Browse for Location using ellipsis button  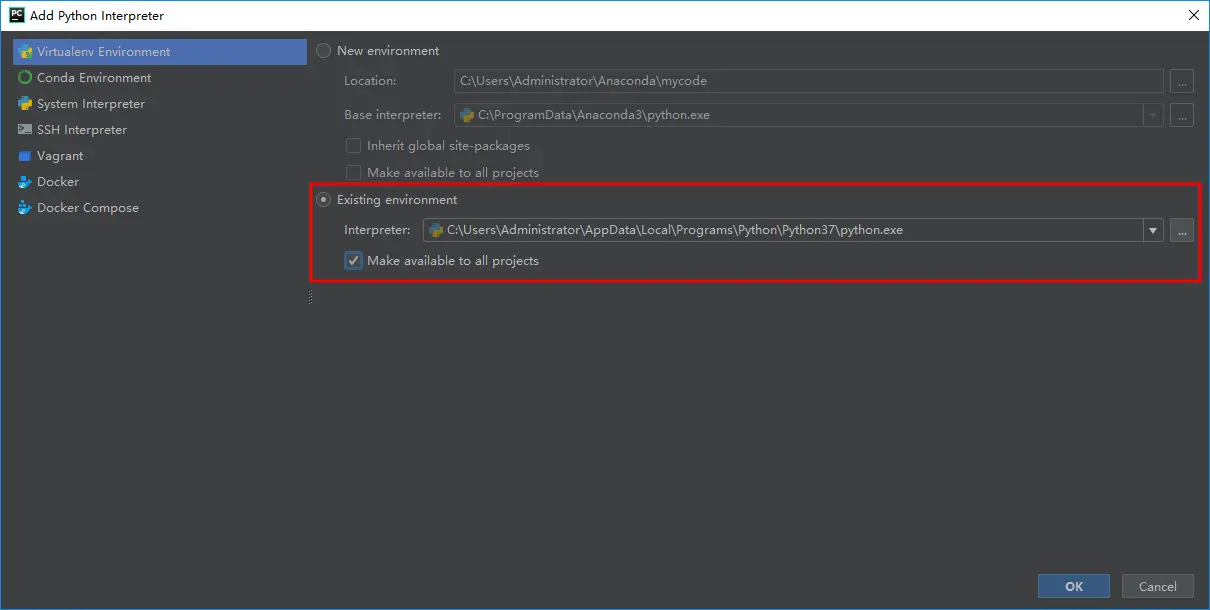pyautogui.click(x=1182, y=81)
